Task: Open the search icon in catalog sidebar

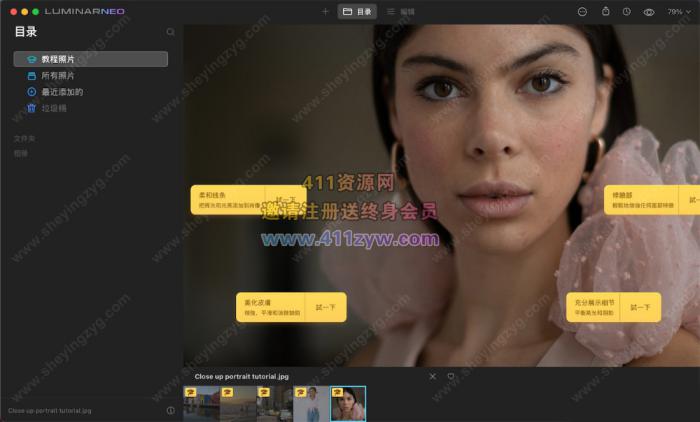Action: pyautogui.click(x=170, y=32)
